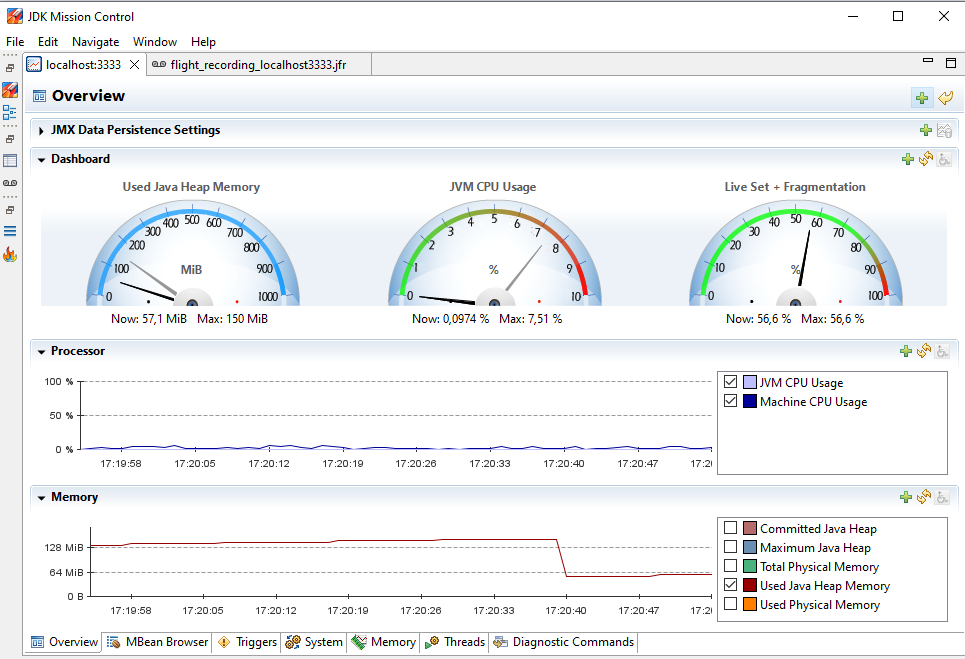Add attribute to the Memory chart
Image resolution: width=965 pixels, height=659 pixels.
[906, 497]
